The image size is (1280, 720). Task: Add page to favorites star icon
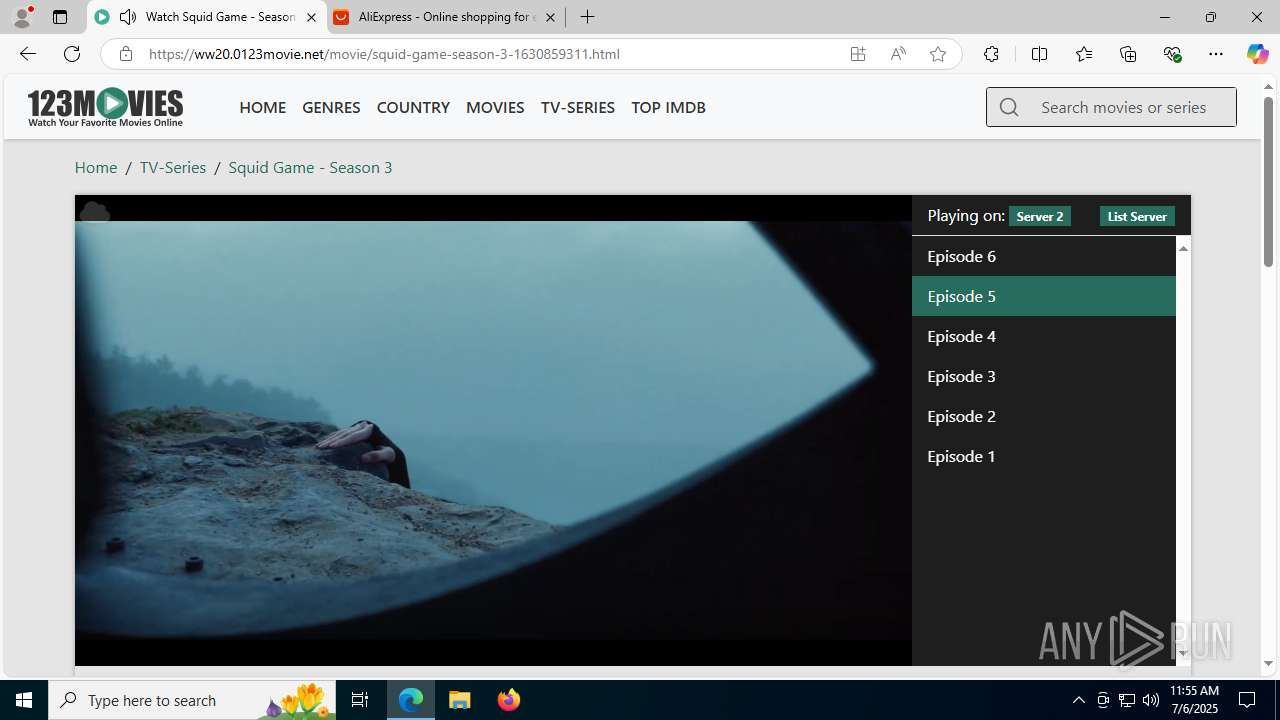coord(938,54)
